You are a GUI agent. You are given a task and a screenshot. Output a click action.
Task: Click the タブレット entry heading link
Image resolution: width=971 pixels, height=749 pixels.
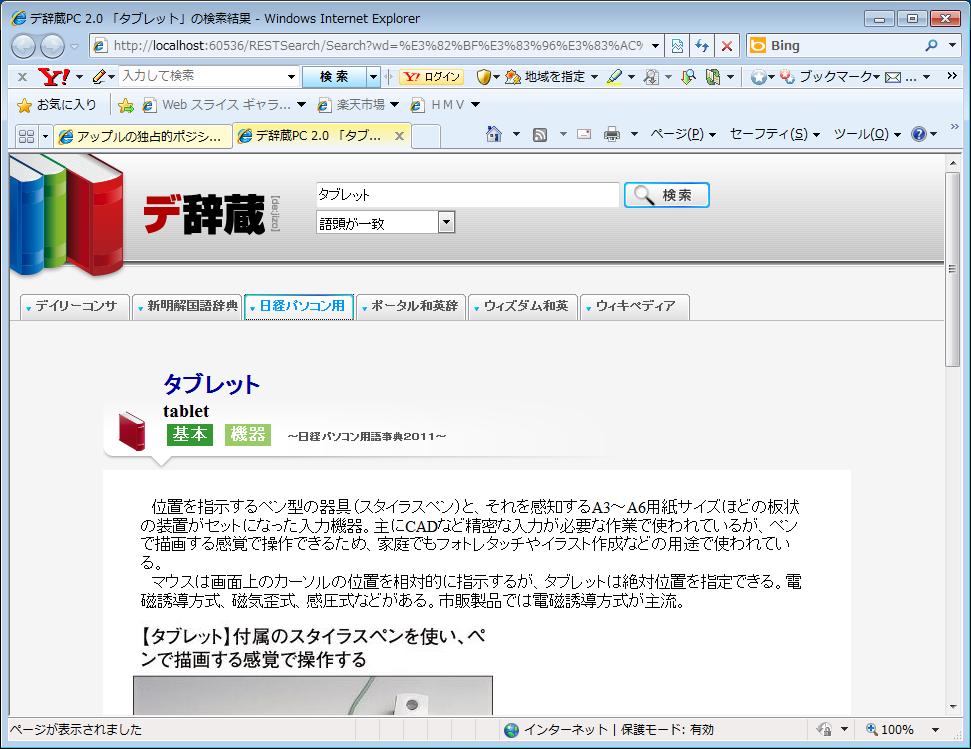click(x=212, y=384)
